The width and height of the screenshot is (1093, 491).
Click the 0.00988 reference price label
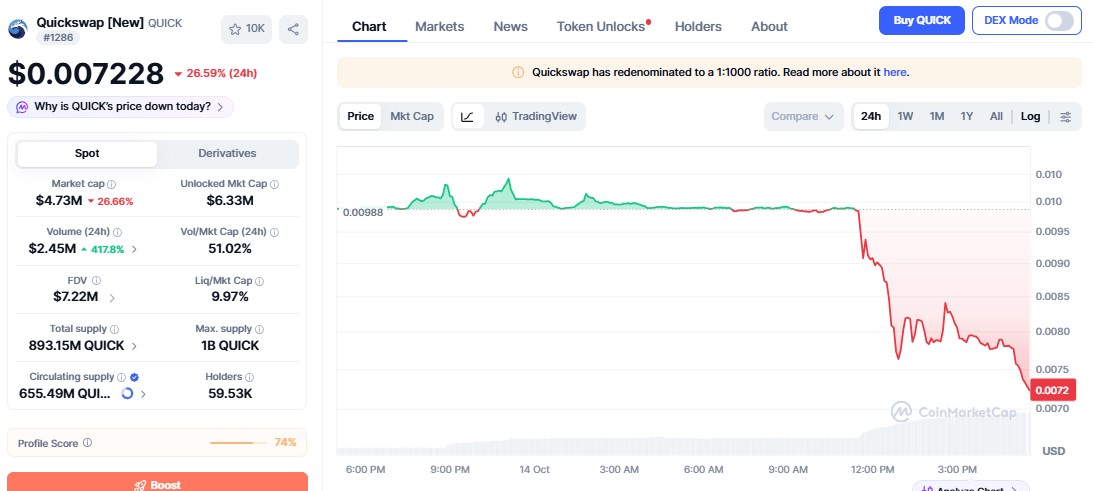[x=363, y=212]
